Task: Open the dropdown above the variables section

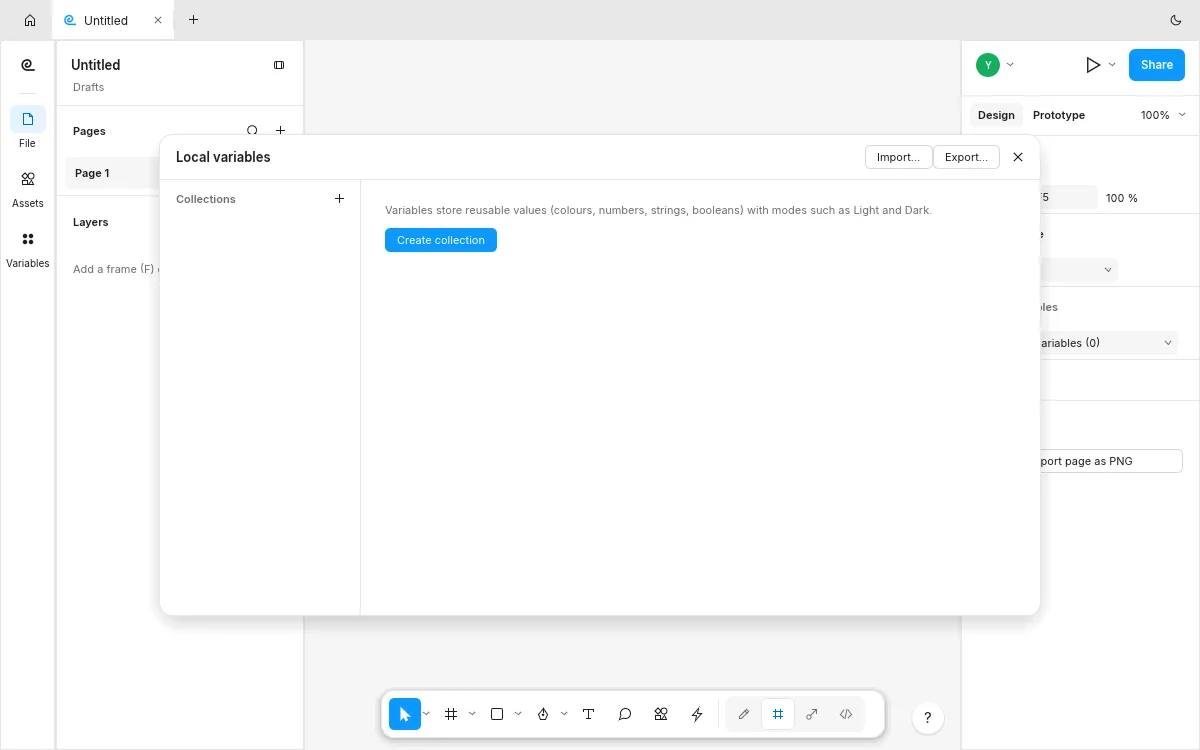Action: [x=1079, y=270]
